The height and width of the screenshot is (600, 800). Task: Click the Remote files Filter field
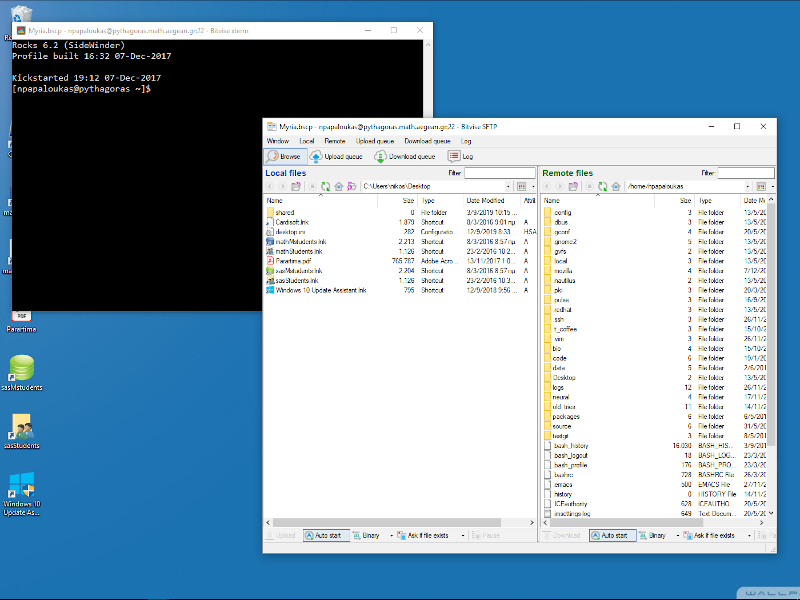(x=746, y=173)
